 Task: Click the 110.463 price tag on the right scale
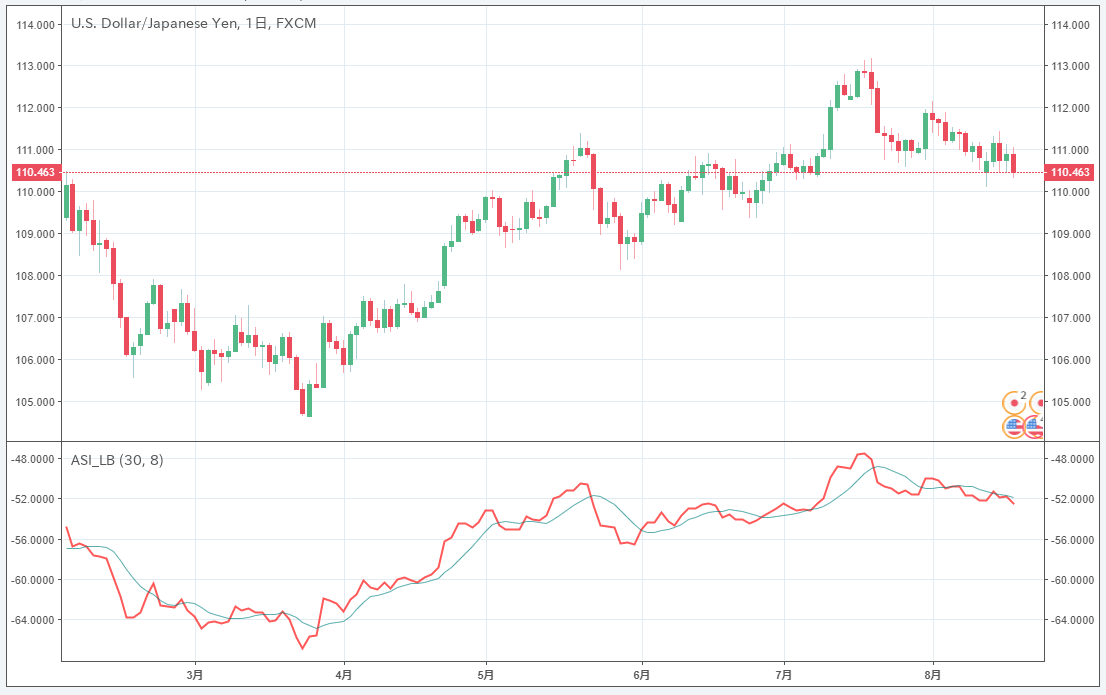click(x=1070, y=172)
